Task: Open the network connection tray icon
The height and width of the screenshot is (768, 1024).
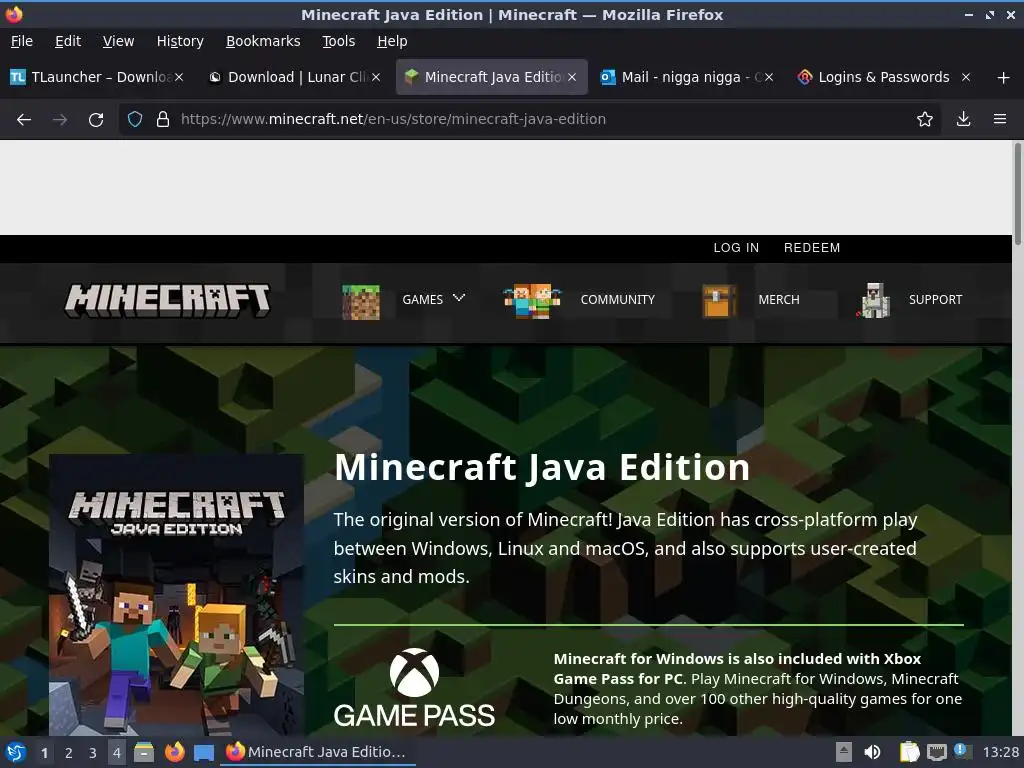Action: [x=937, y=753]
